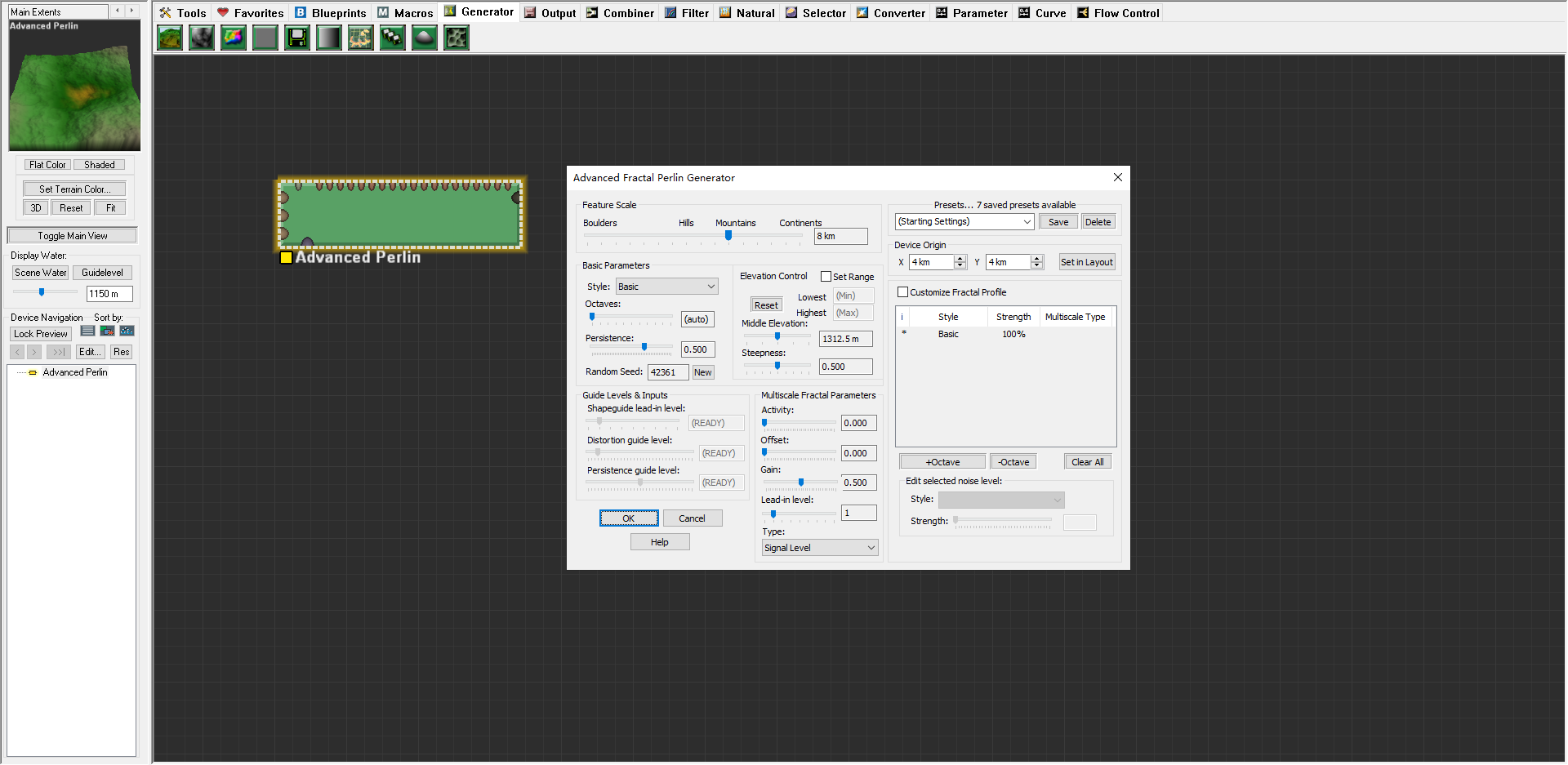Select the Radial Gradient cone icon
The image size is (1568, 765).
click(x=425, y=38)
